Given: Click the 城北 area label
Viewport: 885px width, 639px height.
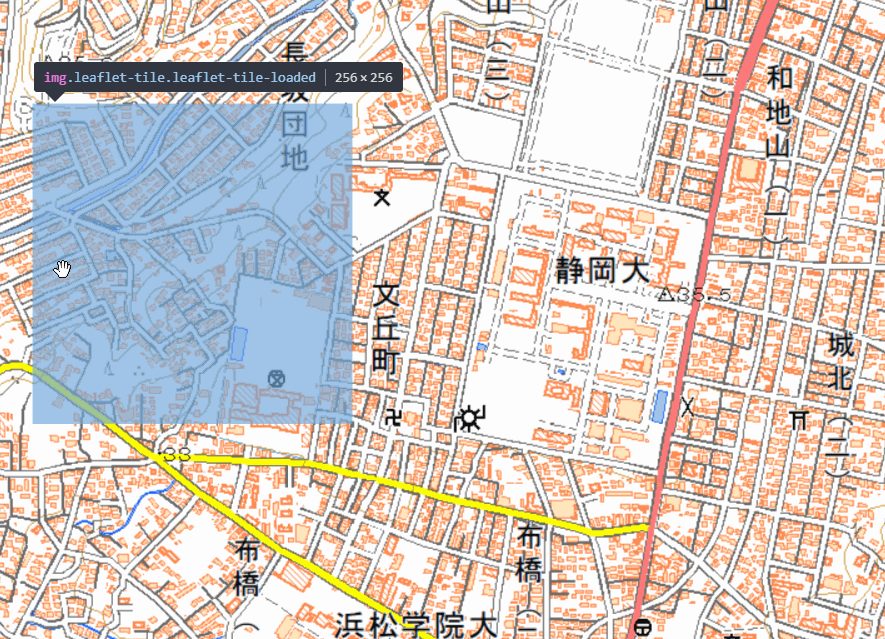Looking at the screenshot, I should (x=840, y=365).
